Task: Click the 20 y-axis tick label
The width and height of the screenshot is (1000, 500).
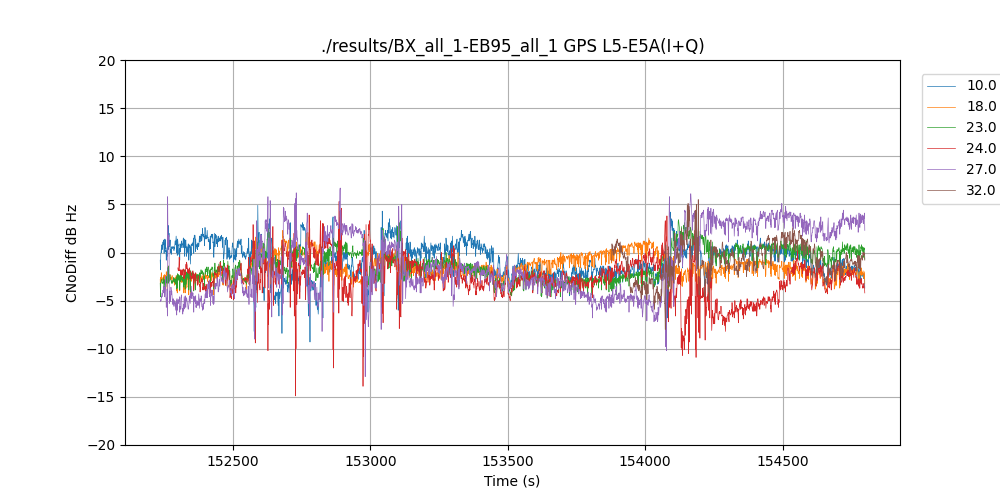Action: [108, 61]
